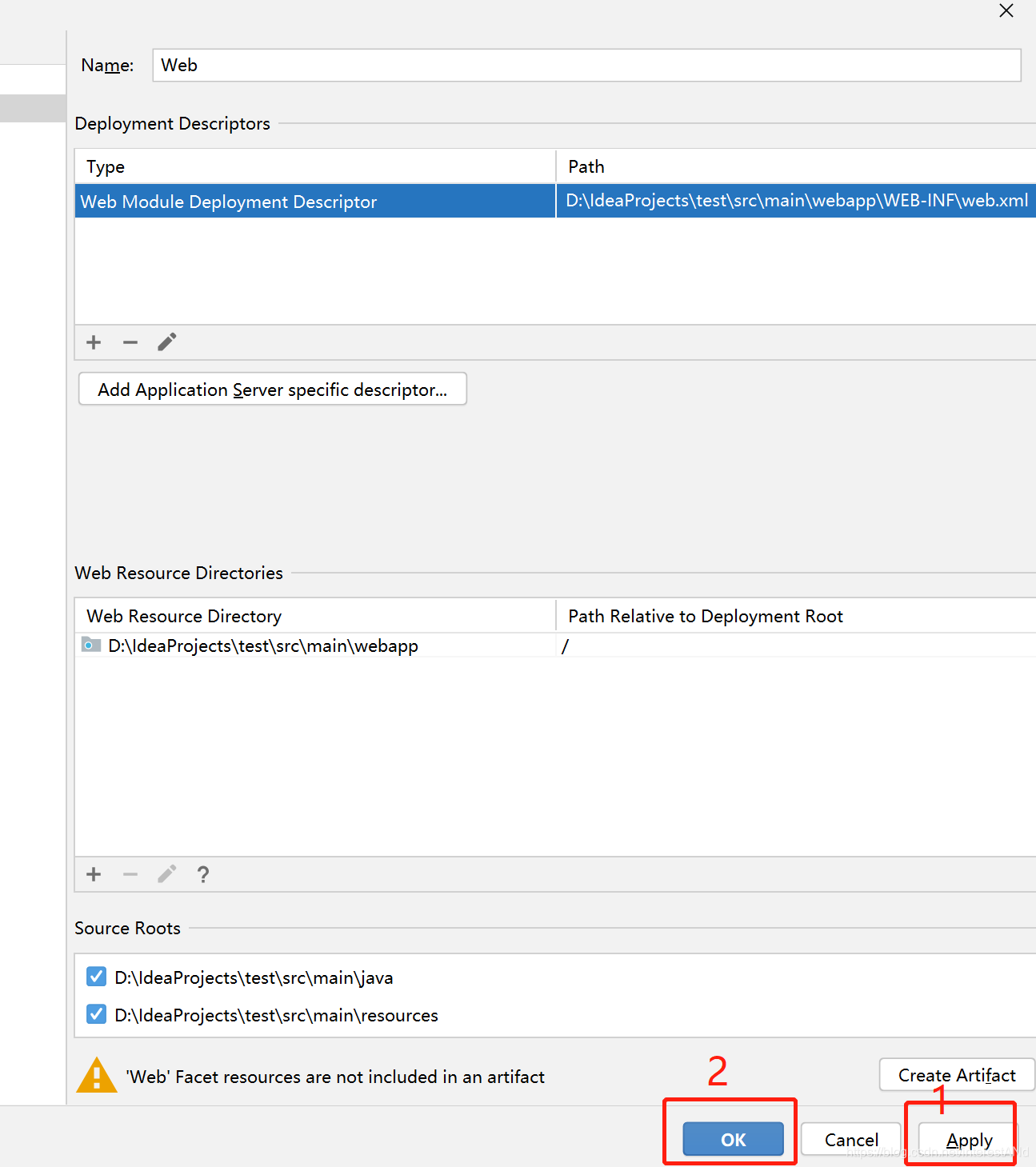Remove selected deployment descriptor with minus icon
The height and width of the screenshot is (1167, 1036).
tap(130, 342)
